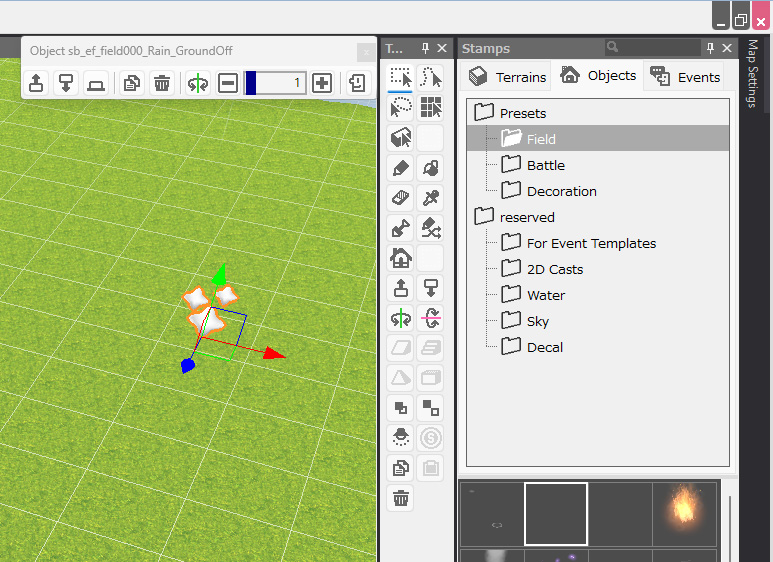The height and width of the screenshot is (562, 773).
Task: Click the copy object icon in Object toolbar
Action: pyautogui.click(x=132, y=83)
